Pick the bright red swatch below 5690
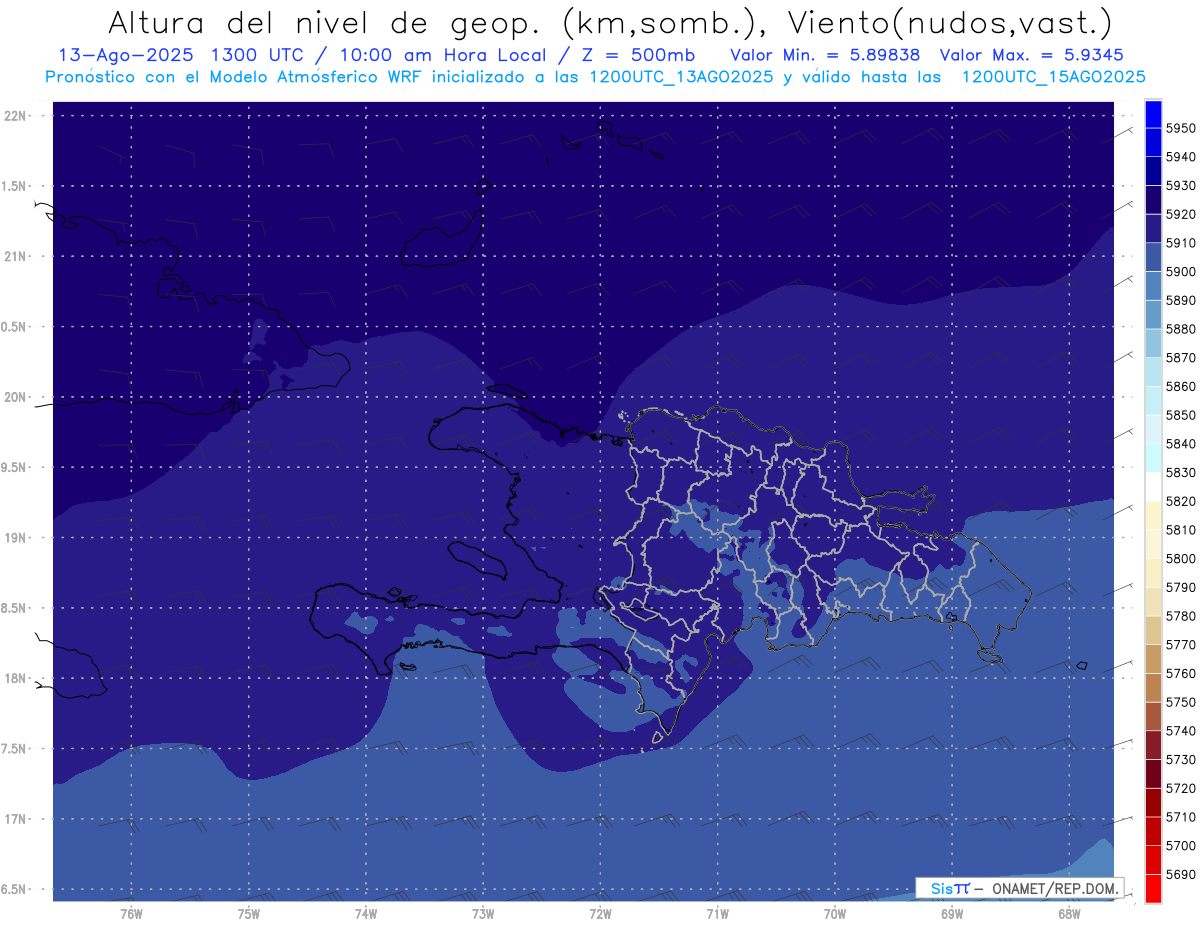1200x927 pixels. pyautogui.click(x=1153, y=888)
